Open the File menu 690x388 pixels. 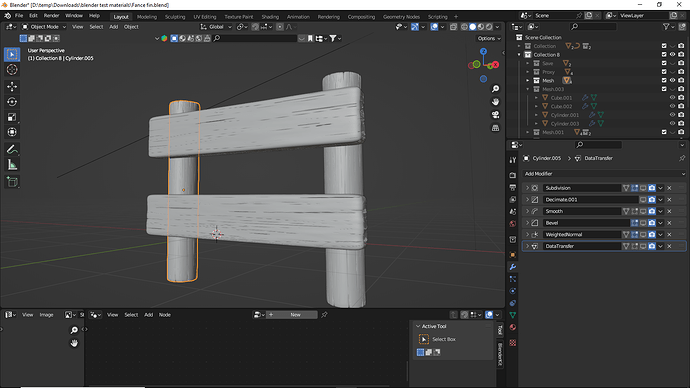(x=19, y=16)
